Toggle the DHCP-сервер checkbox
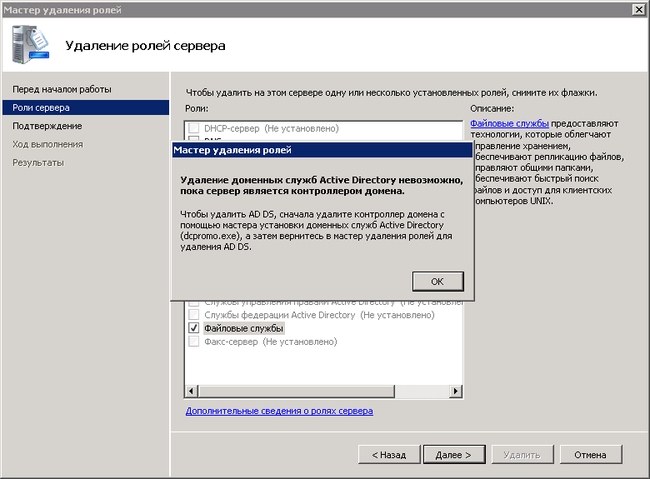Viewport: 650px width, 479px height. coord(194,128)
